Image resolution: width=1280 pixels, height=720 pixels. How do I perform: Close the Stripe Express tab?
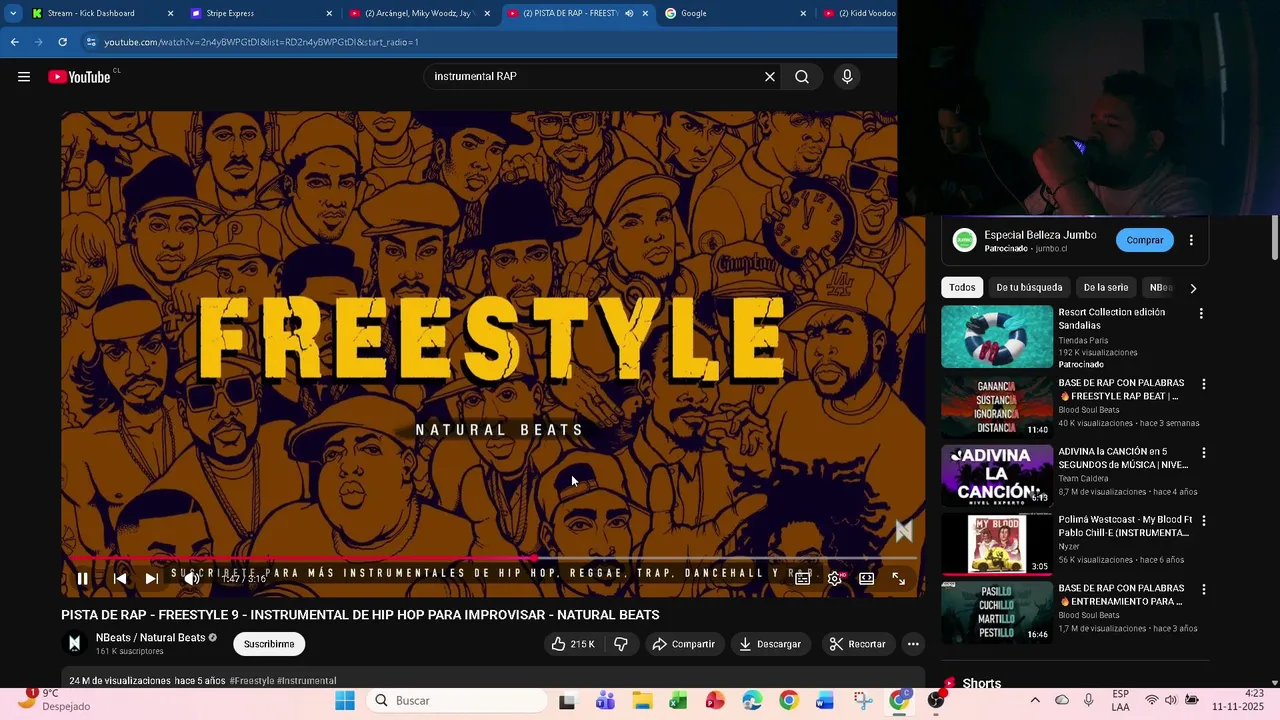click(x=329, y=13)
